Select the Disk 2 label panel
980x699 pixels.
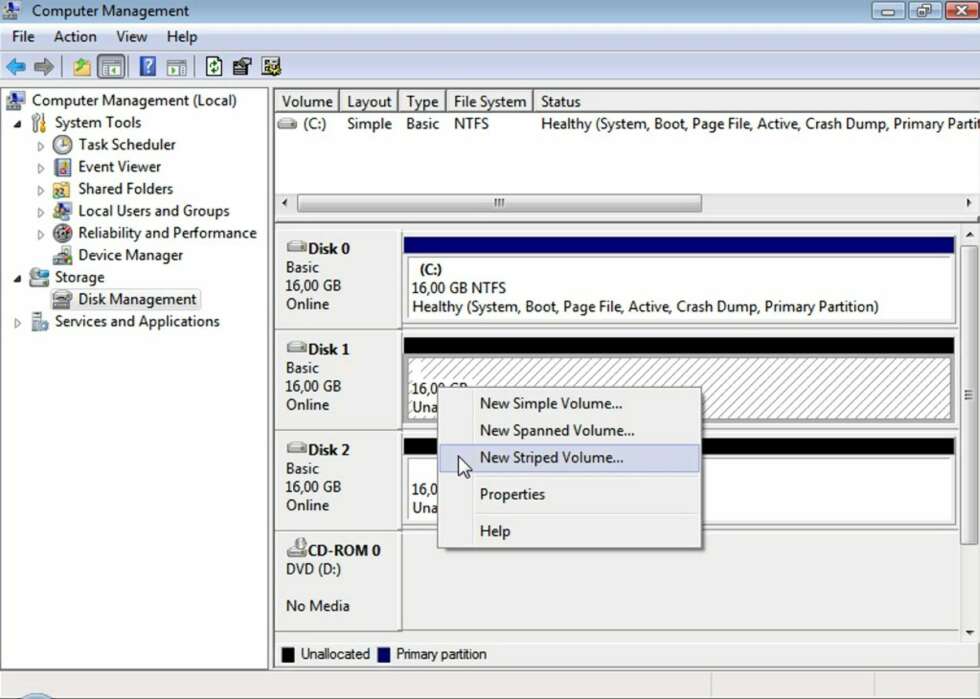tap(338, 480)
